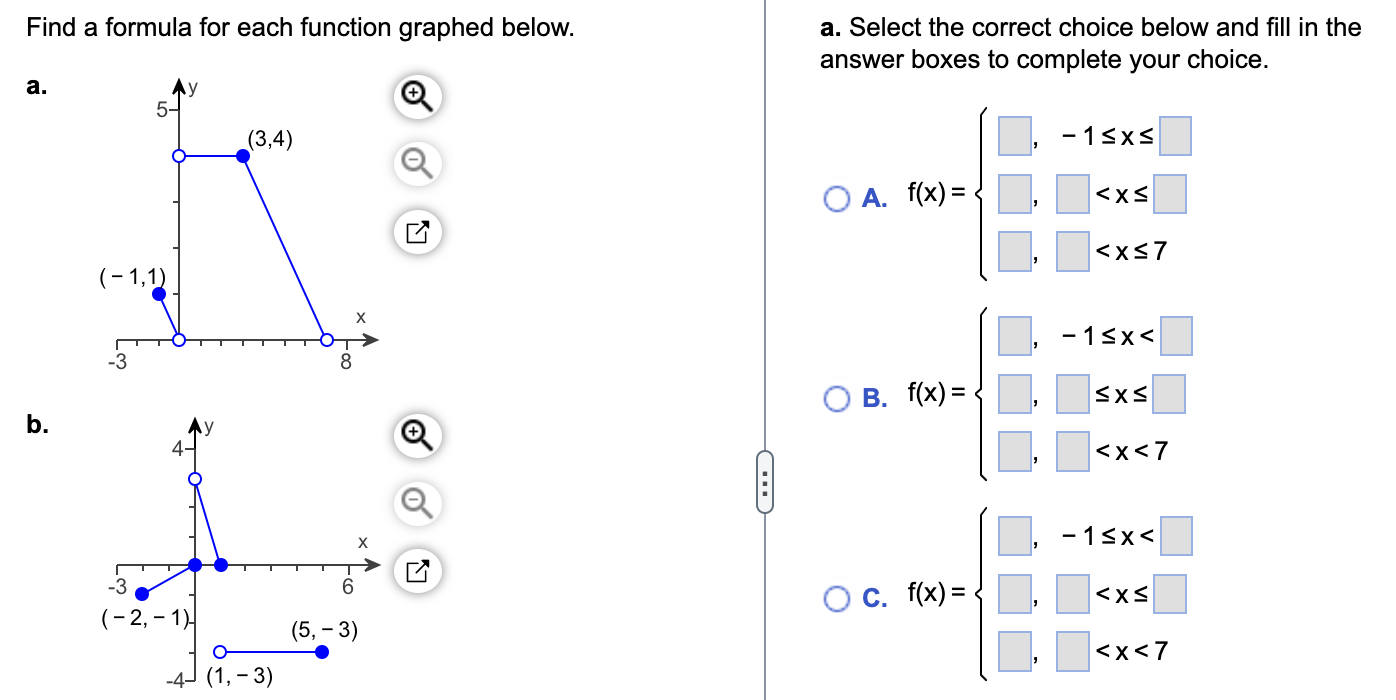1396x700 pixels.
Task: Zoom in on graph b
Action: pos(416,437)
